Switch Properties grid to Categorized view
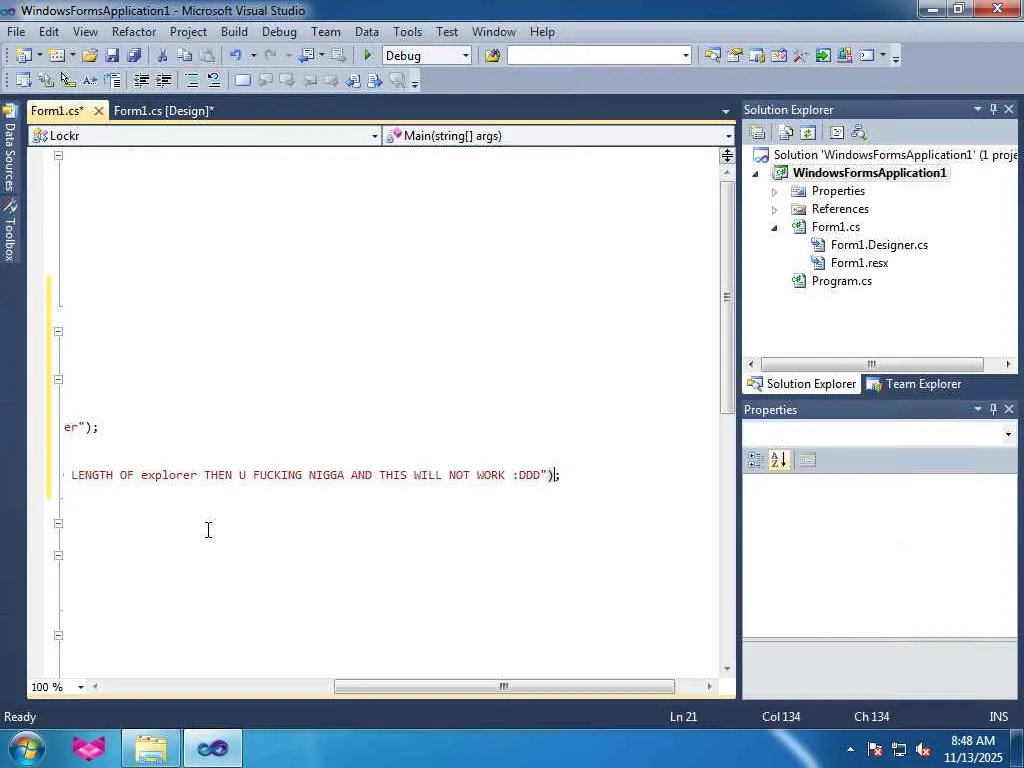1024x768 pixels. point(756,460)
